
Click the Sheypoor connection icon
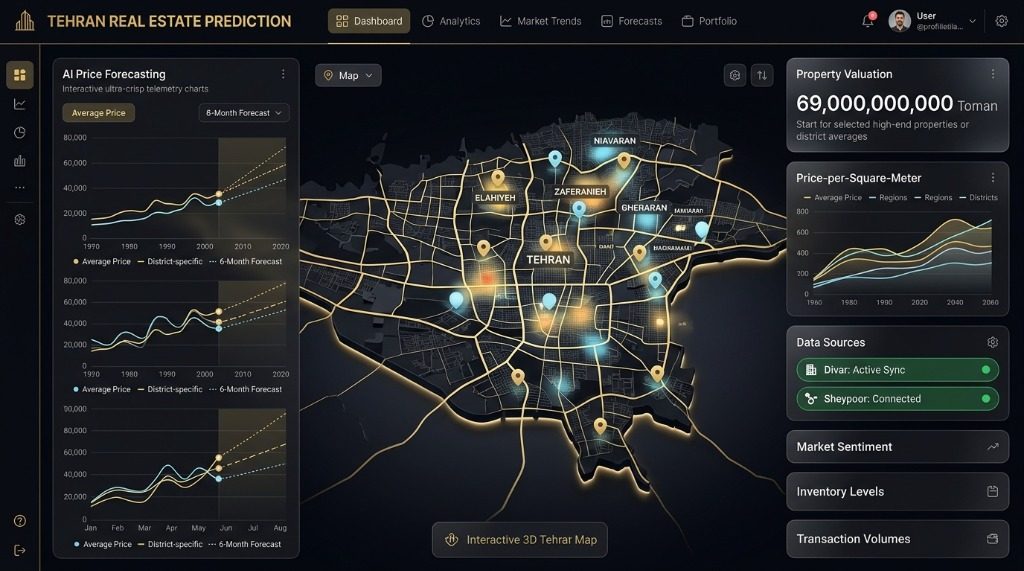coord(811,399)
